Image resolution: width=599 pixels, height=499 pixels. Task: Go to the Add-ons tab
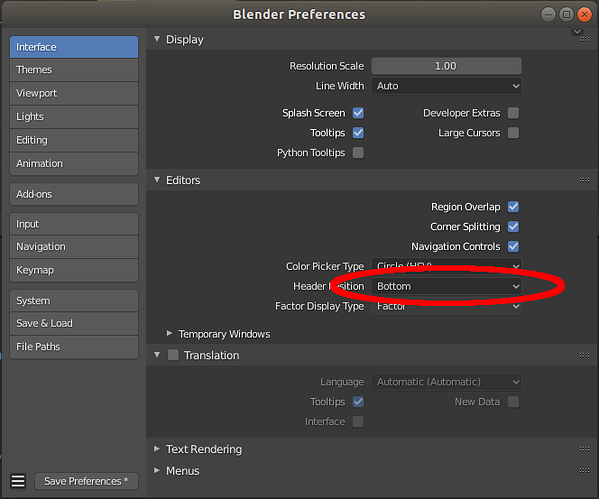[74, 194]
